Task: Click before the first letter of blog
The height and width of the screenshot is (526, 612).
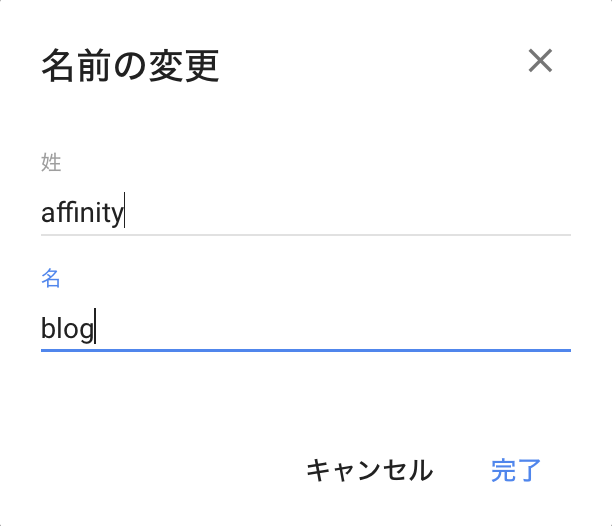Action: [x=42, y=328]
